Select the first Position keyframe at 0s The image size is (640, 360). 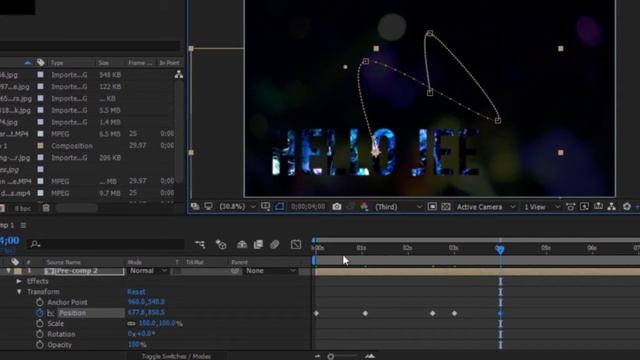click(316, 313)
